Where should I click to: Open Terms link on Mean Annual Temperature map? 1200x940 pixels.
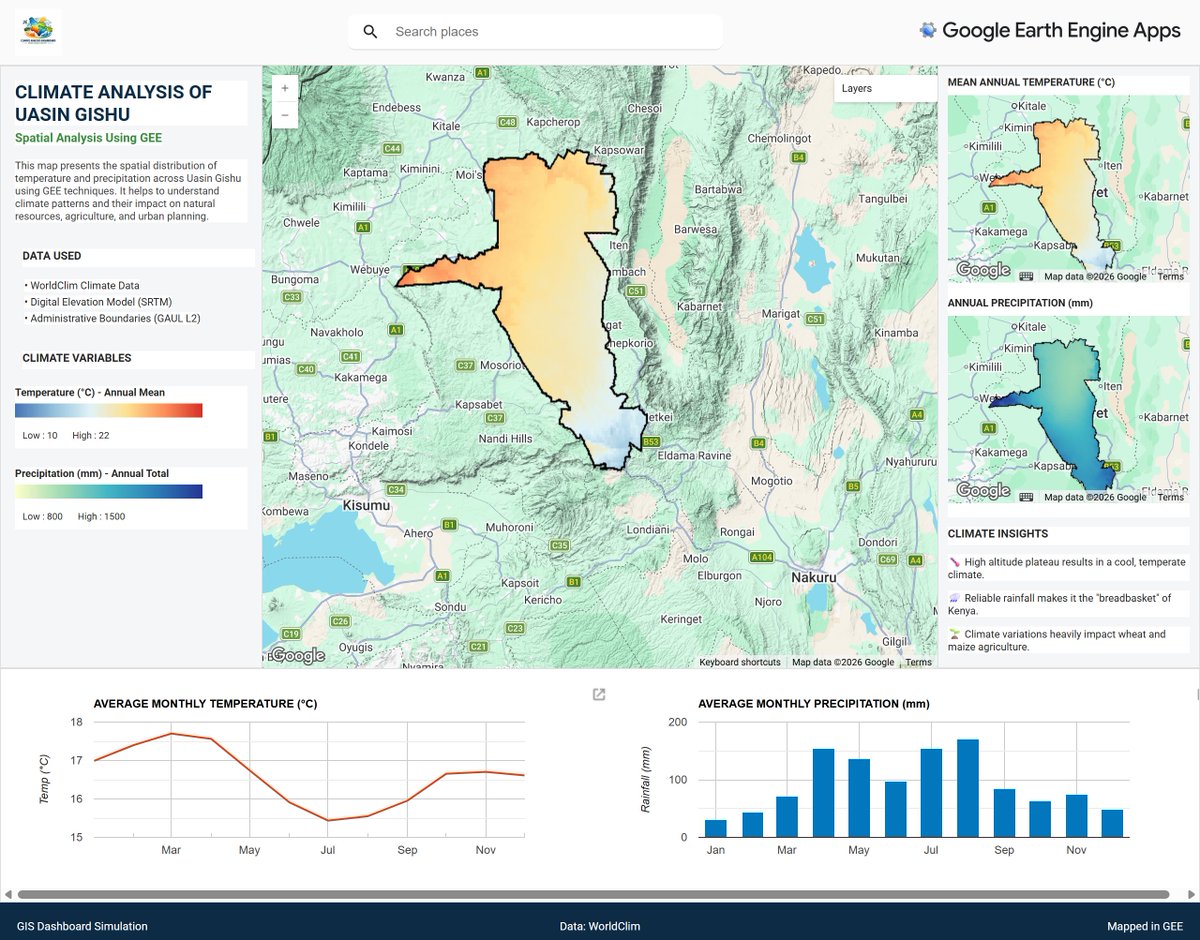point(1170,276)
